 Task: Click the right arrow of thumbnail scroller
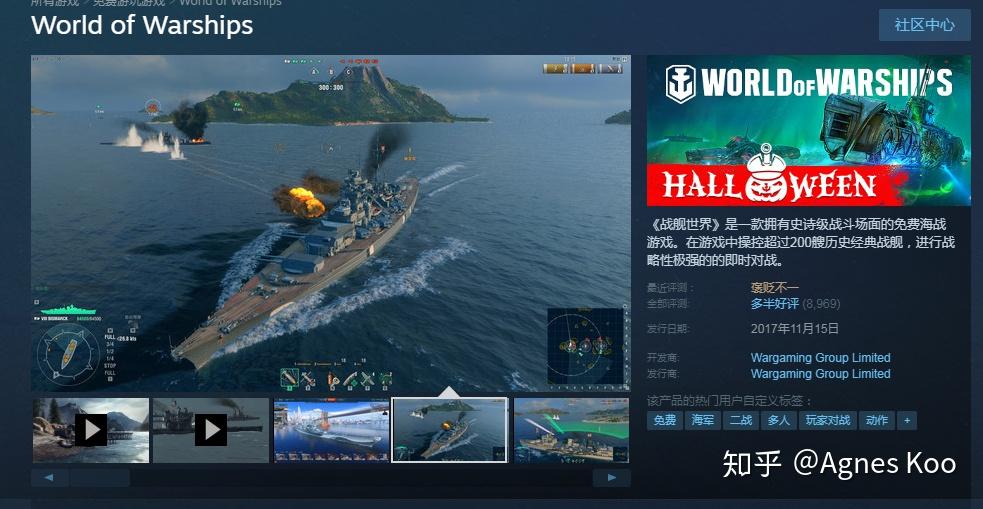pyautogui.click(x=612, y=478)
